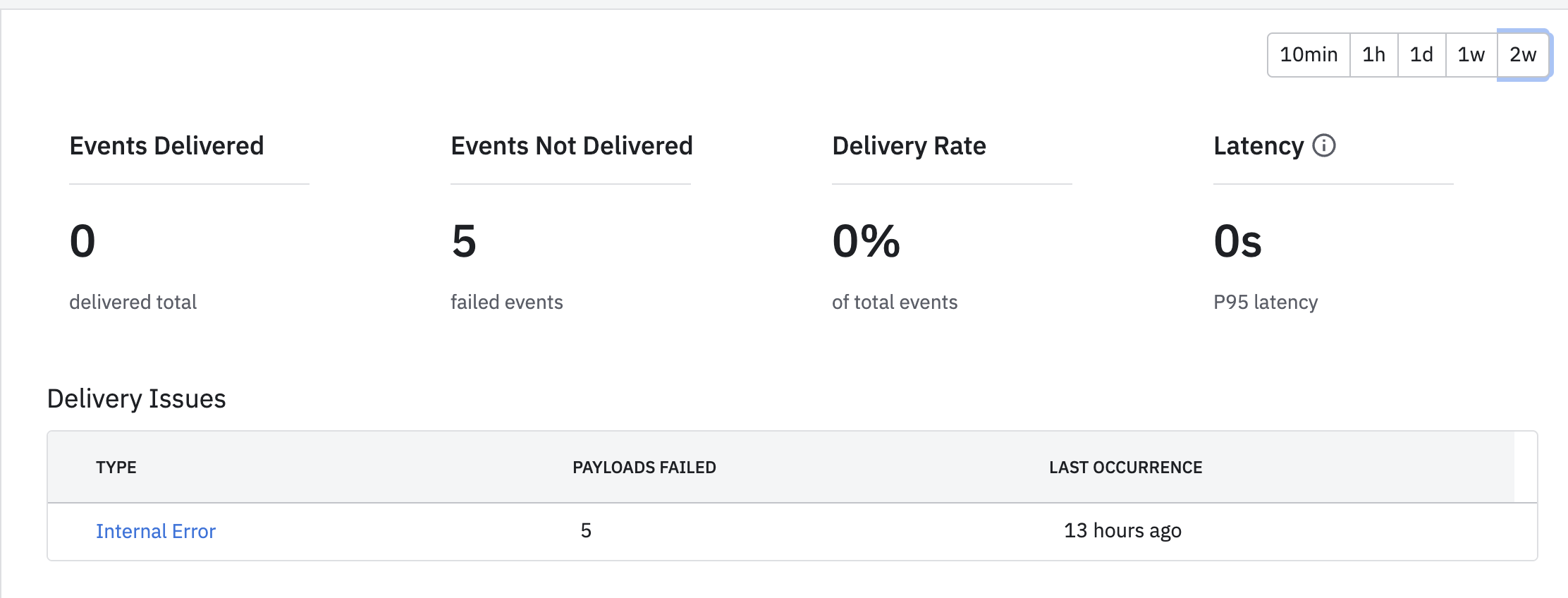Click the 0s latency value
1568x598 pixels.
tap(1237, 241)
